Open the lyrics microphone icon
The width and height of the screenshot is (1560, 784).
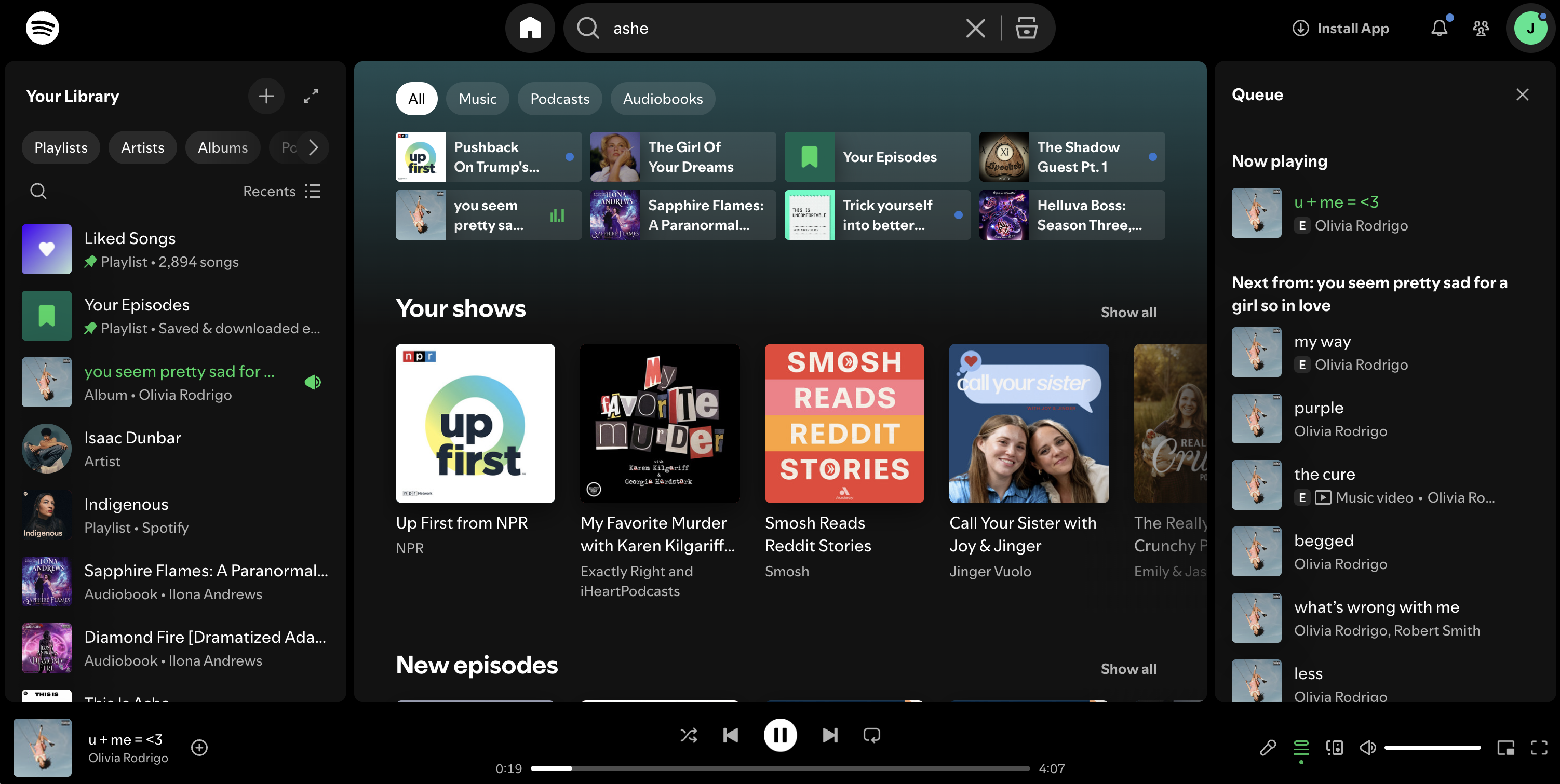point(1268,748)
